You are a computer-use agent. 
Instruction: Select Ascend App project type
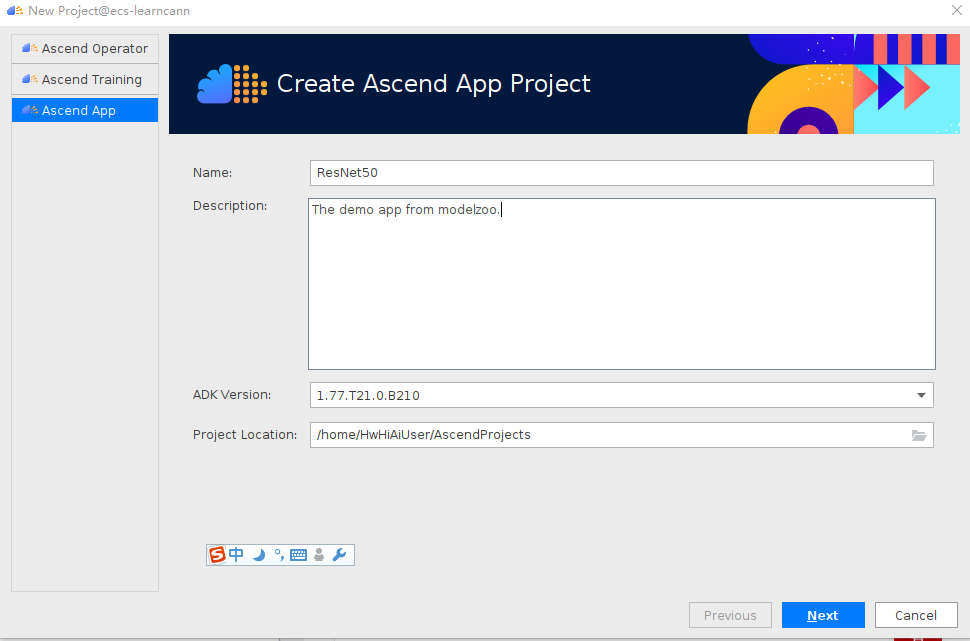pyautogui.click(x=85, y=110)
